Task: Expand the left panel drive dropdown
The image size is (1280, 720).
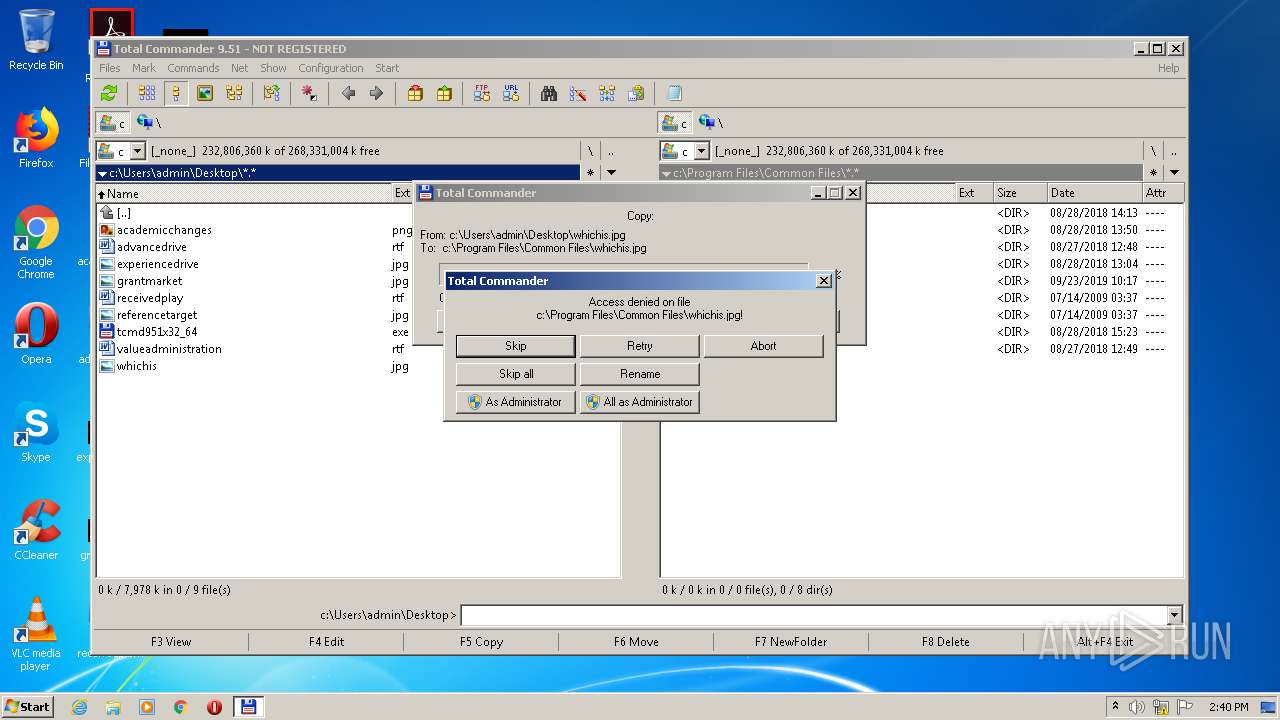Action: (138, 151)
